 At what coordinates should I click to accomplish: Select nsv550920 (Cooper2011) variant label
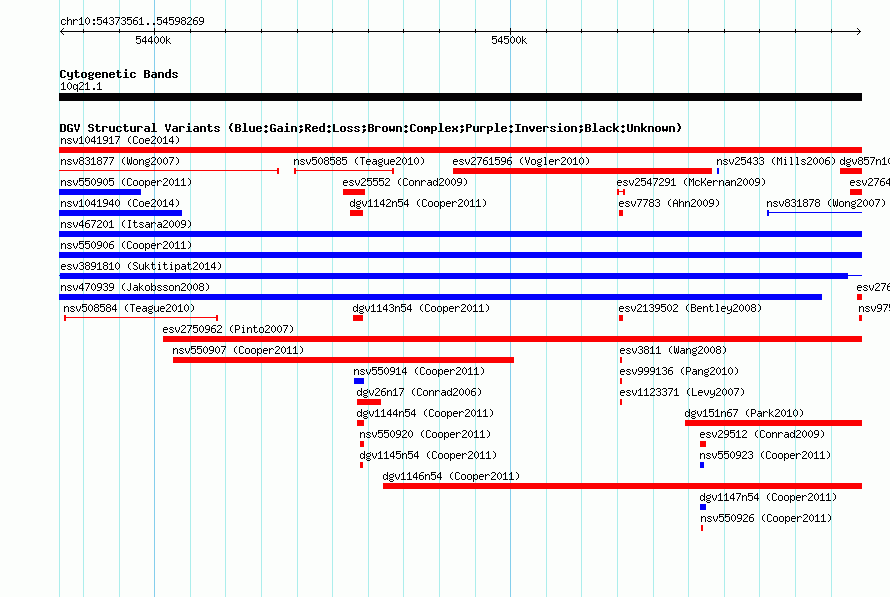click(425, 434)
